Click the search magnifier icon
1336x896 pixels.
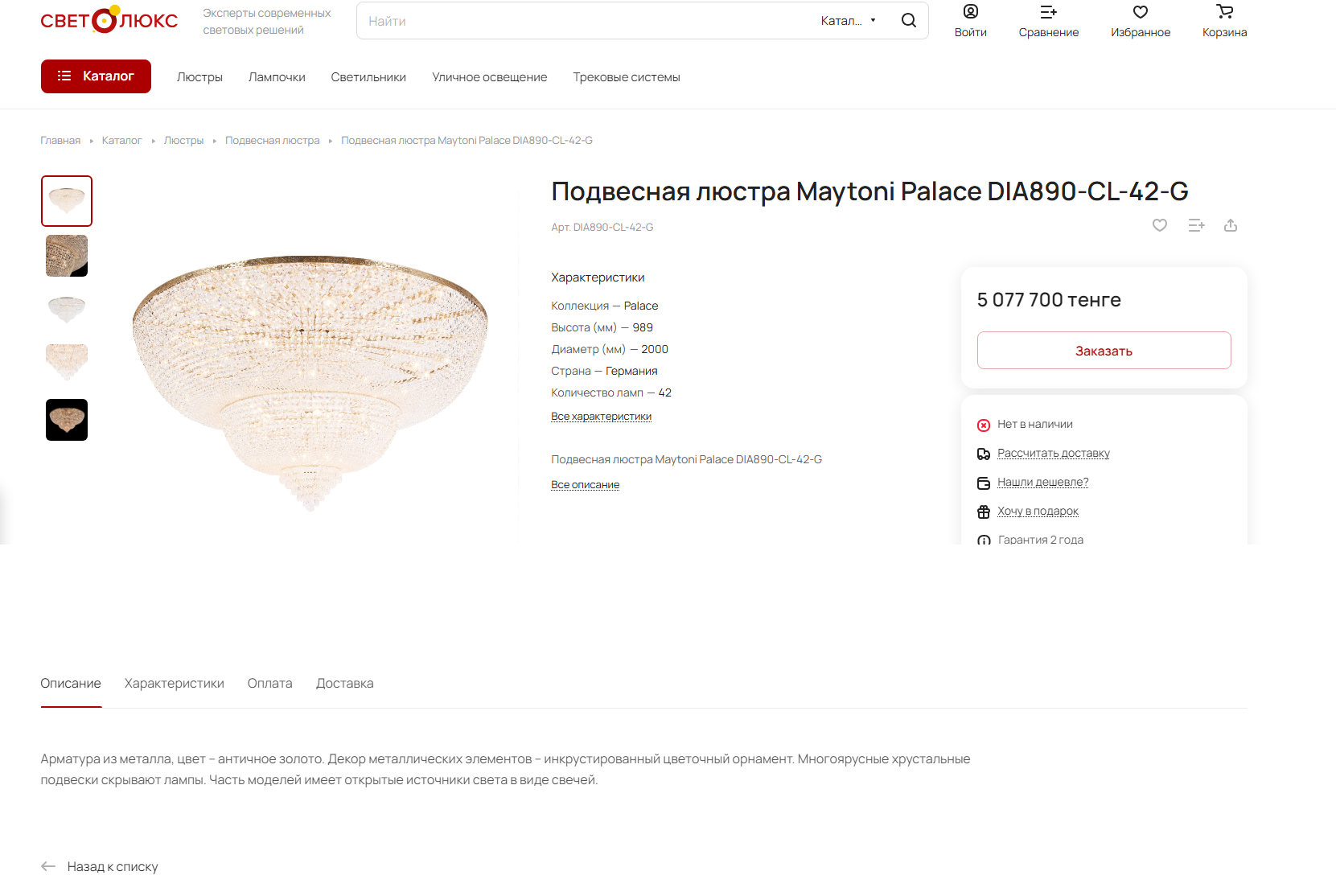coord(909,20)
